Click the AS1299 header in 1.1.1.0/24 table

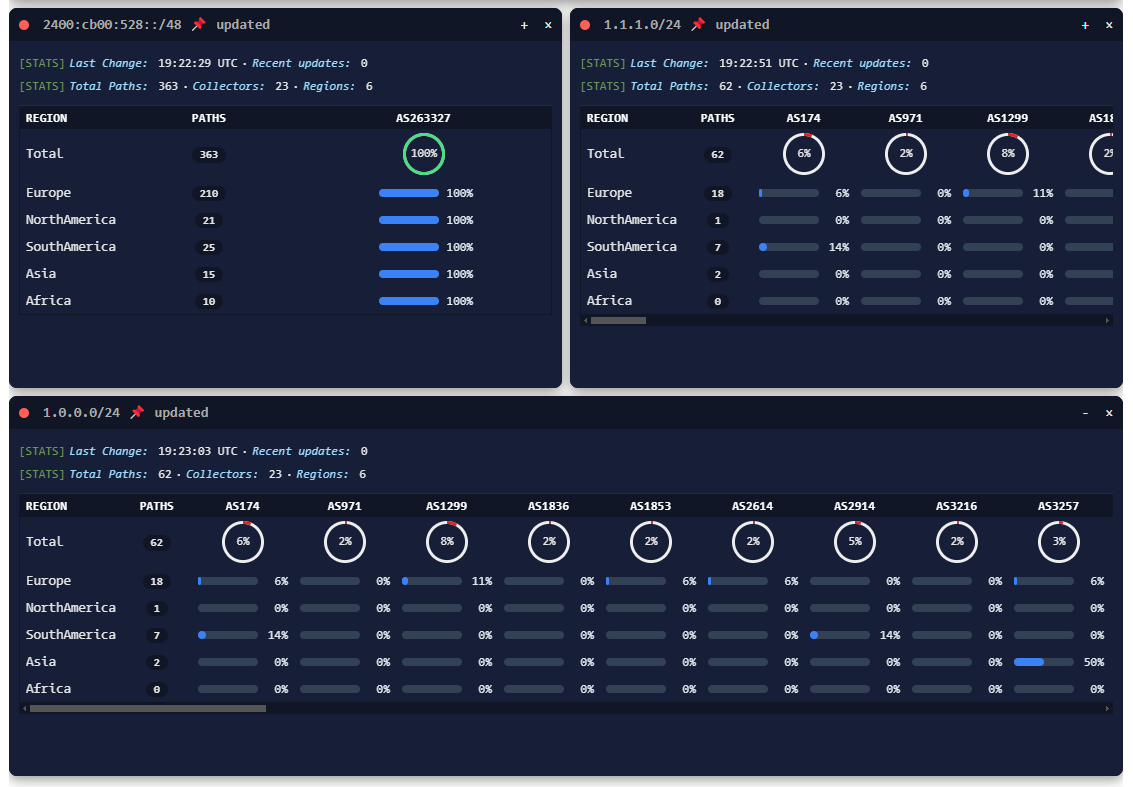(1007, 118)
